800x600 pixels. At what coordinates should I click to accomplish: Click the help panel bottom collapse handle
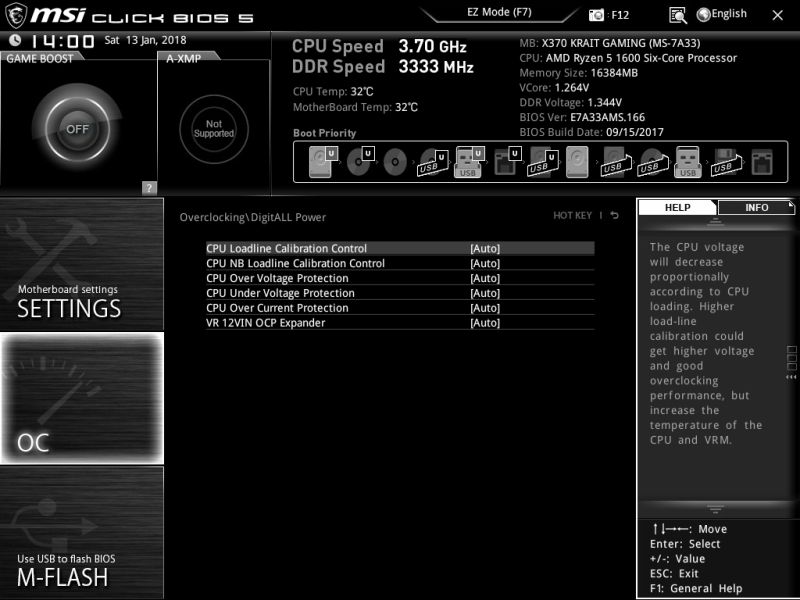[715, 509]
